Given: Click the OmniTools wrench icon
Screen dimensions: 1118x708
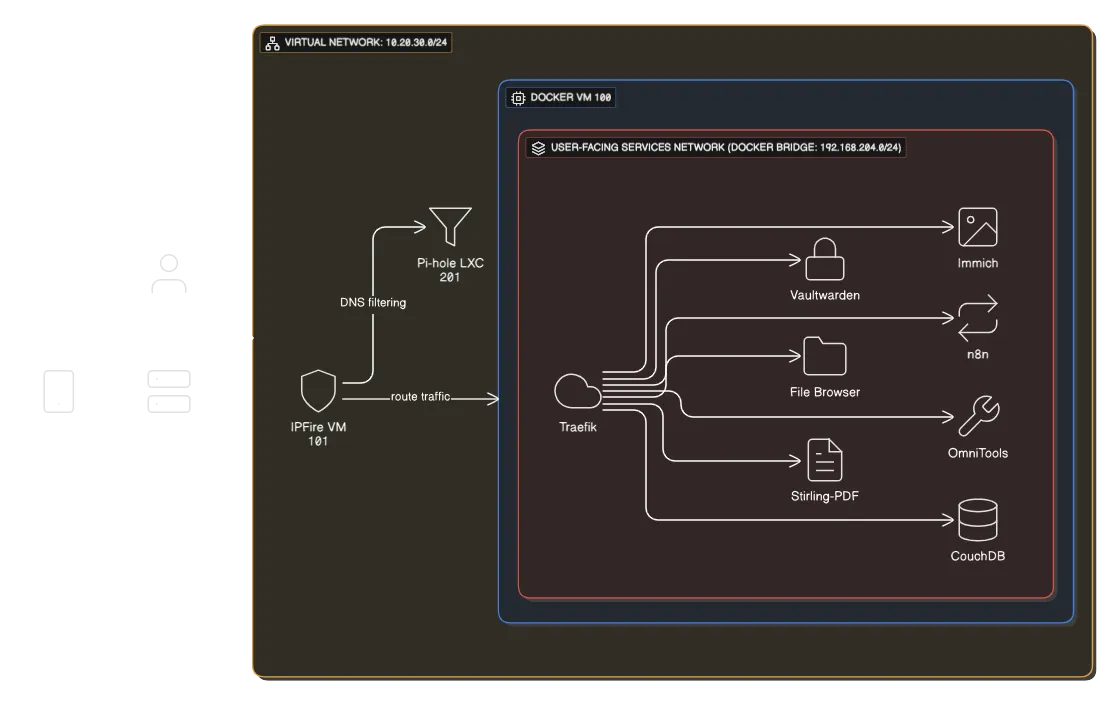Looking at the screenshot, I should (979, 415).
